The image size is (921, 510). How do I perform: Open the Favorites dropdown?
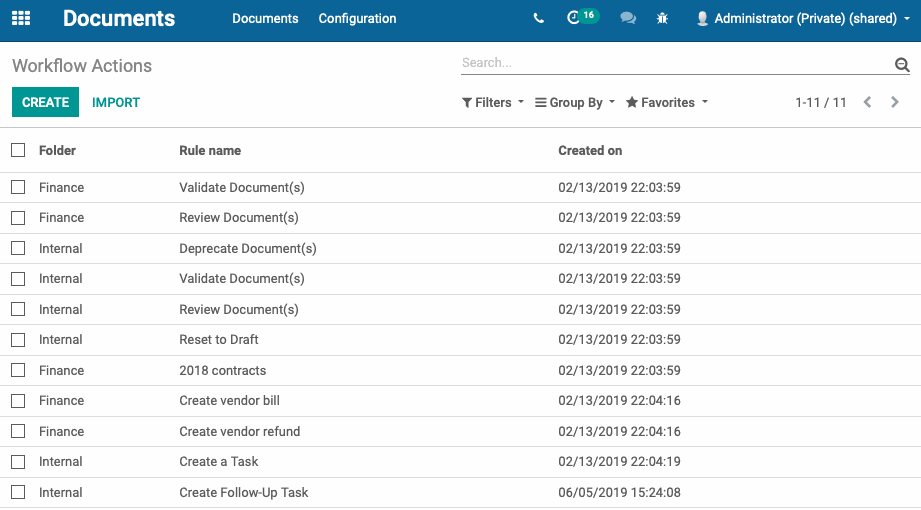(667, 102)
